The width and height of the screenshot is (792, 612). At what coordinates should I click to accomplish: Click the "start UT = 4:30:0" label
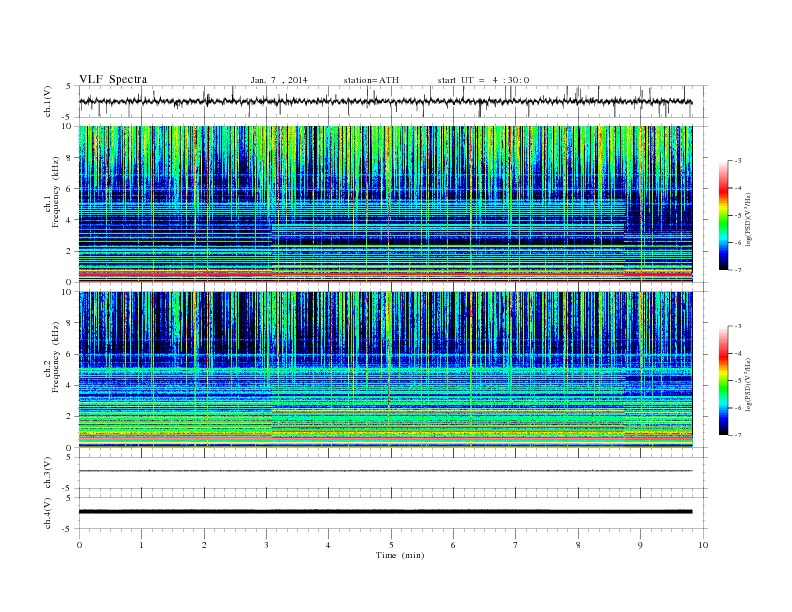point(483,80)
